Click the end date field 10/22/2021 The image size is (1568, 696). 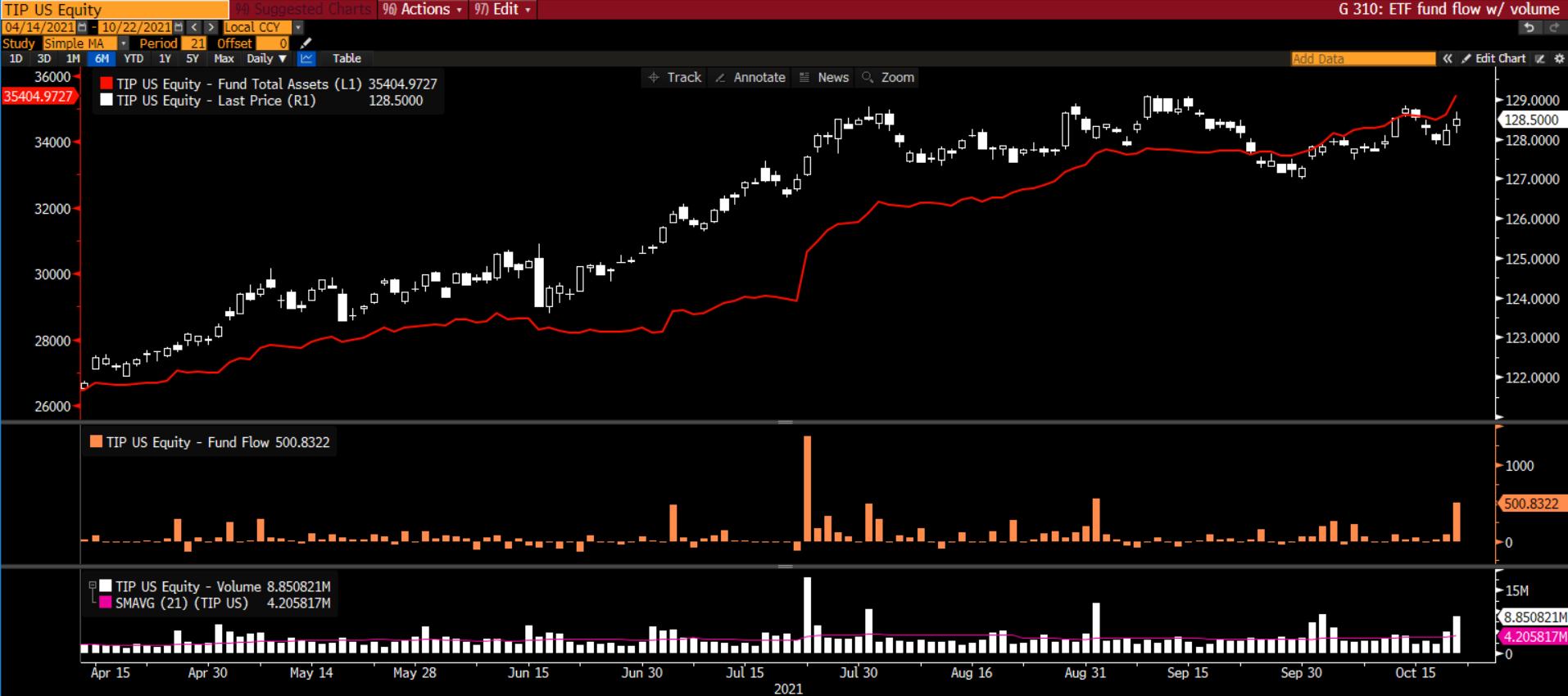(136, 27)
